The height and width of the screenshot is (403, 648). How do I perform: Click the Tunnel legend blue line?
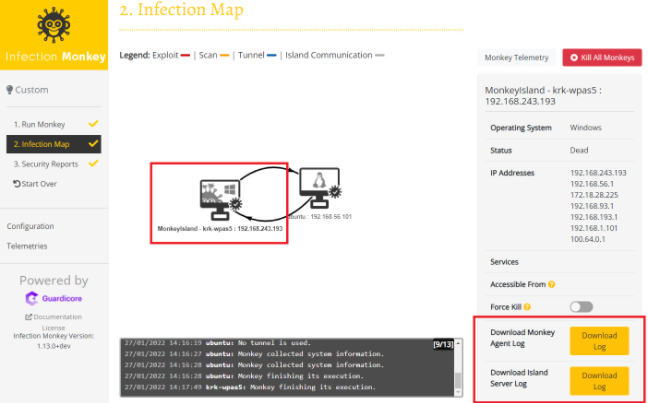[272, 55]
